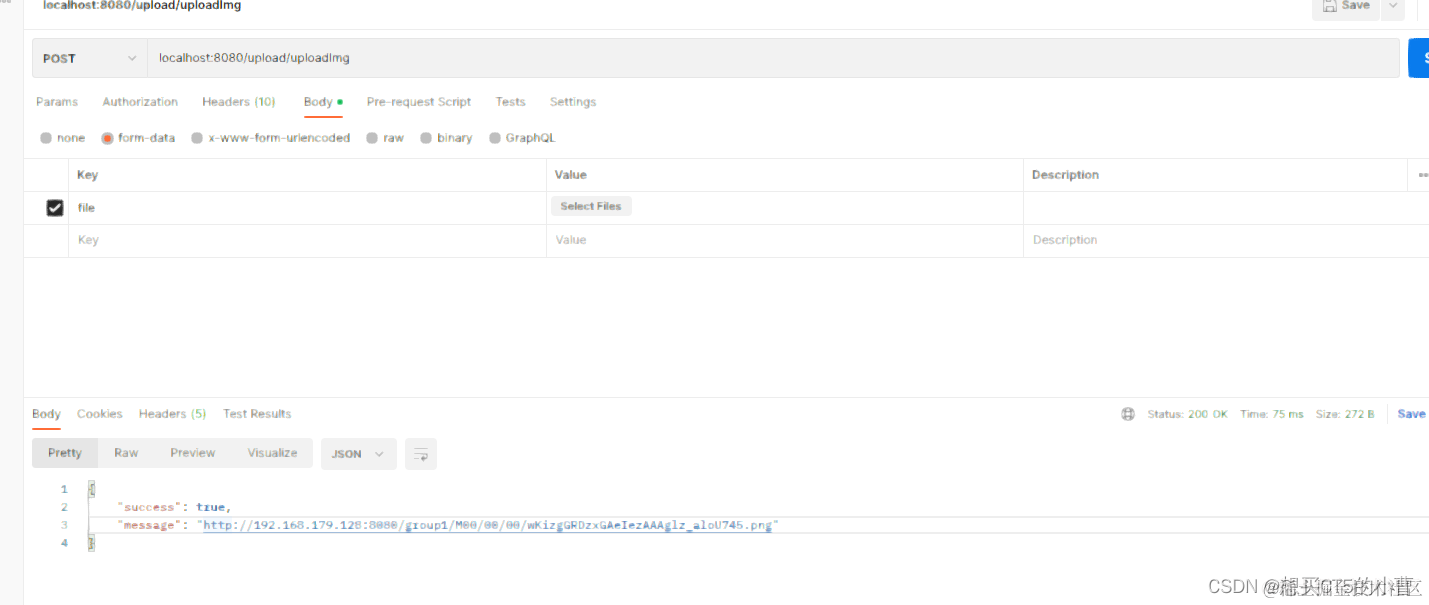Image resolution: width=1429 pixels, height=605 pixels.
Task: Open the response Cookies tab
Action: (100, 414)
